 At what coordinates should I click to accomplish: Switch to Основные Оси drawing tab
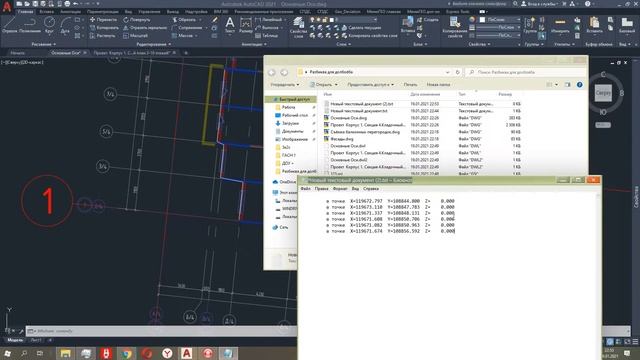(x=65, y=53)
